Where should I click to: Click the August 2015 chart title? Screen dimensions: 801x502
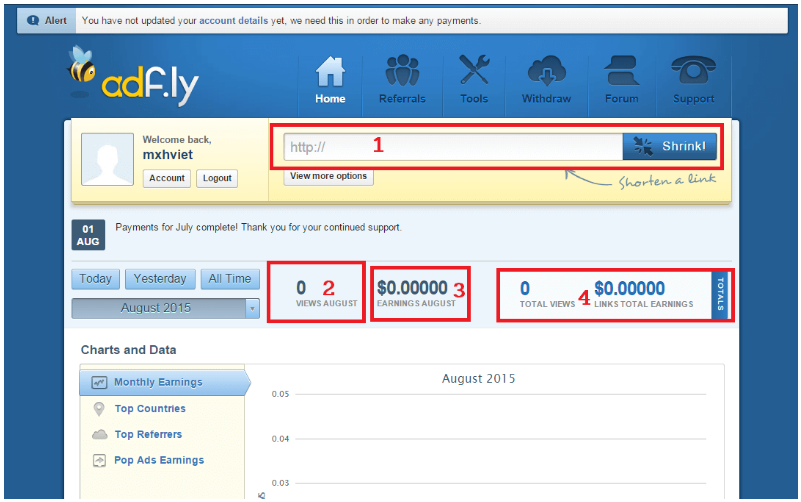pyautogui.click(x=479, y=379)
